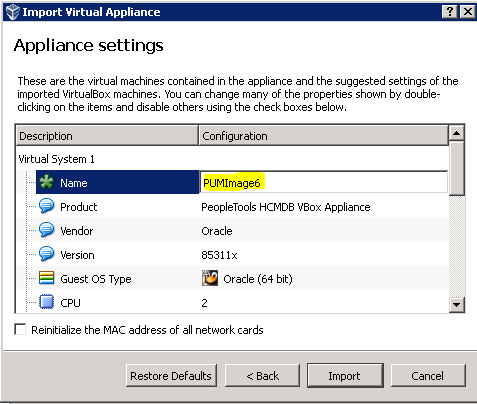Select the Virtual System 1 tree row
The image size is (477, 404).
point(57,159)
